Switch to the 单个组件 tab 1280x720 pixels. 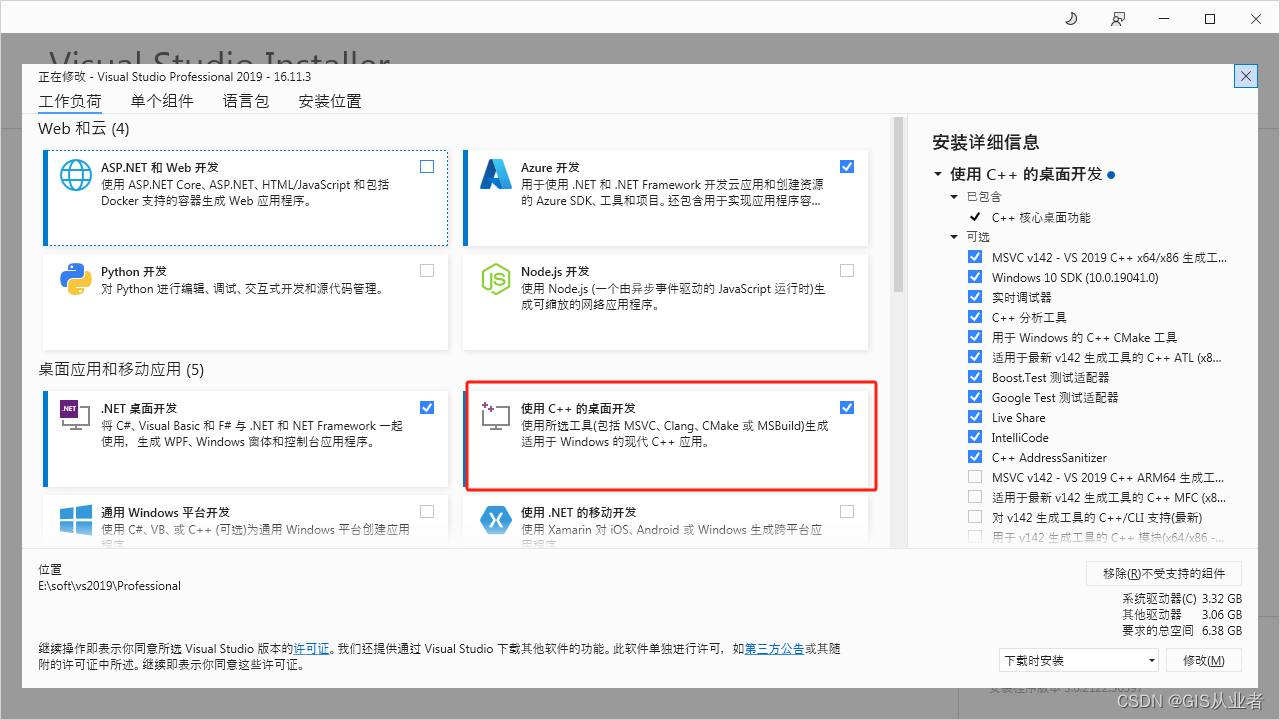[162, 101]
